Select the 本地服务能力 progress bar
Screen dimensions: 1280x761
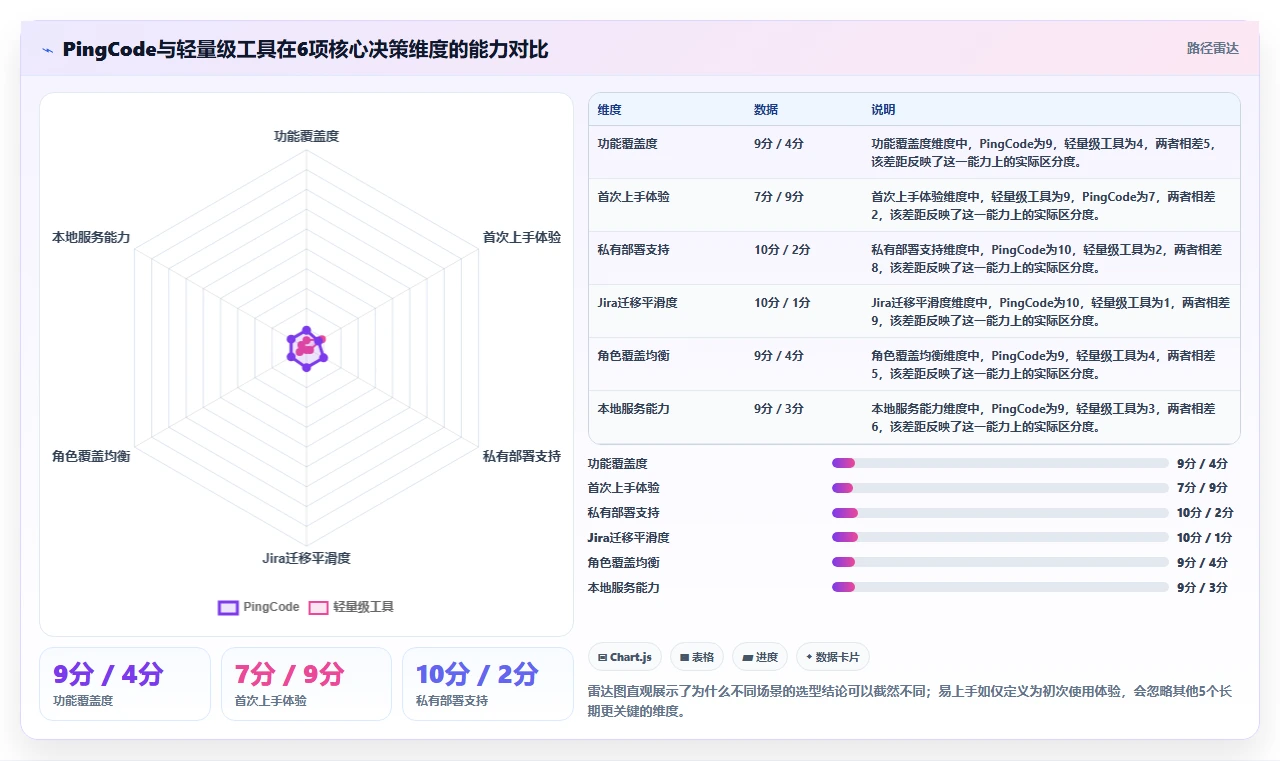point(1000,587)
